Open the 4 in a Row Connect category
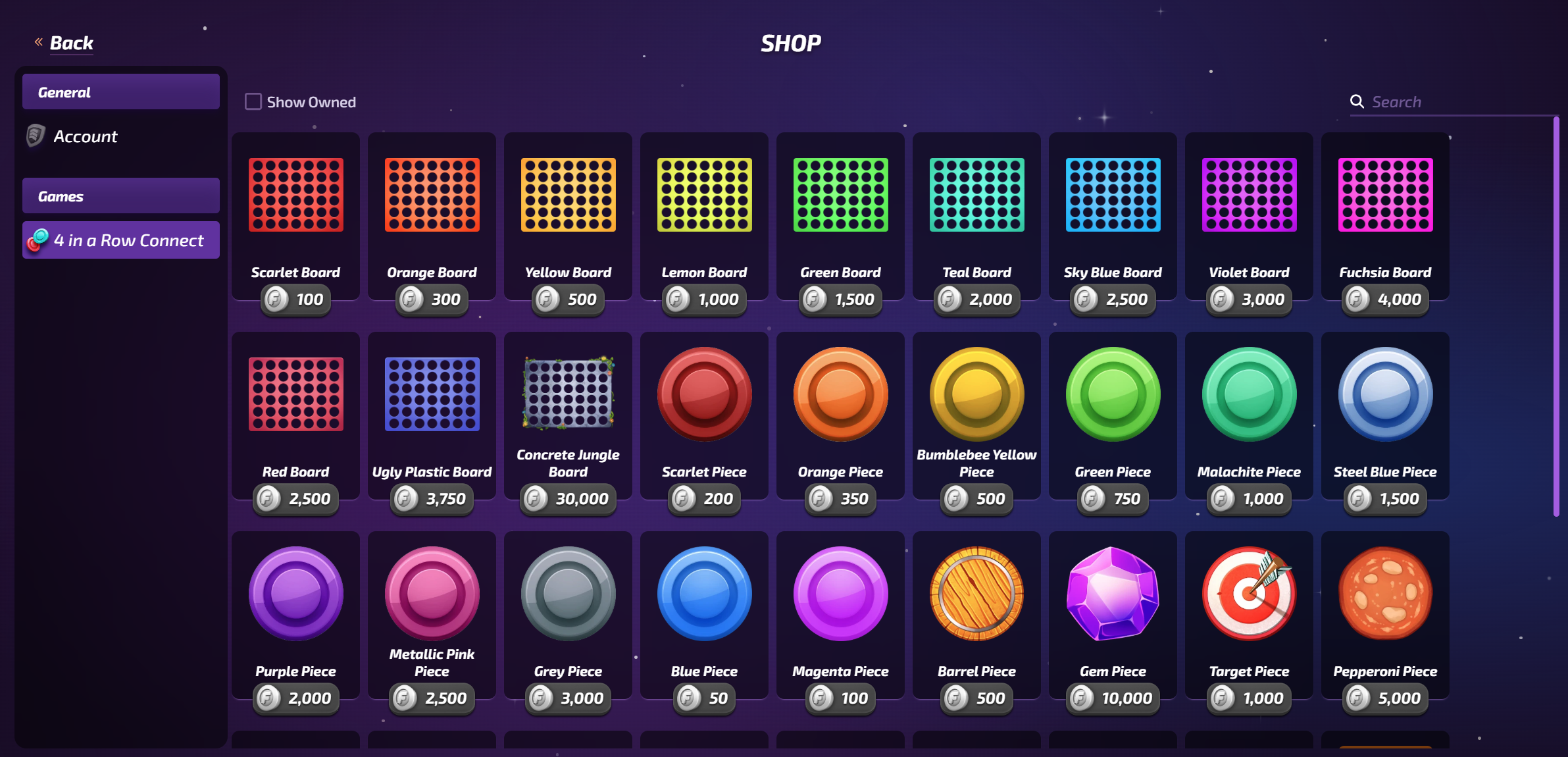 pyautogui.click(x=121, y=240)
